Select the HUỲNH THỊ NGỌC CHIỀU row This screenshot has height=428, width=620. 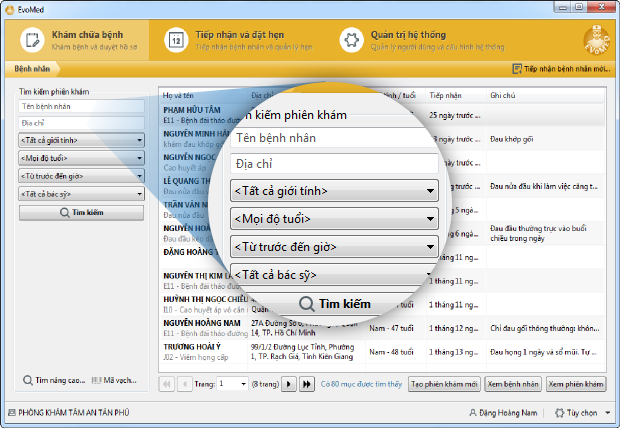(382, 305)
